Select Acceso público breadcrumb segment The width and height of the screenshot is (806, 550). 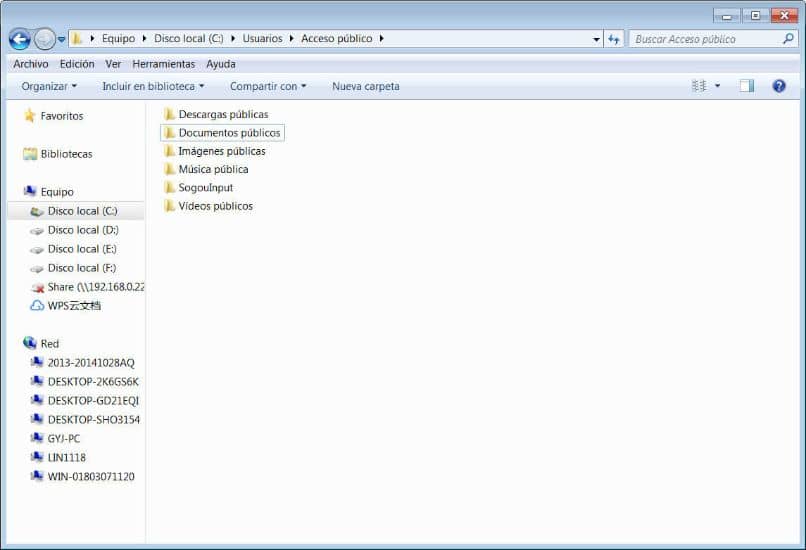337,39
